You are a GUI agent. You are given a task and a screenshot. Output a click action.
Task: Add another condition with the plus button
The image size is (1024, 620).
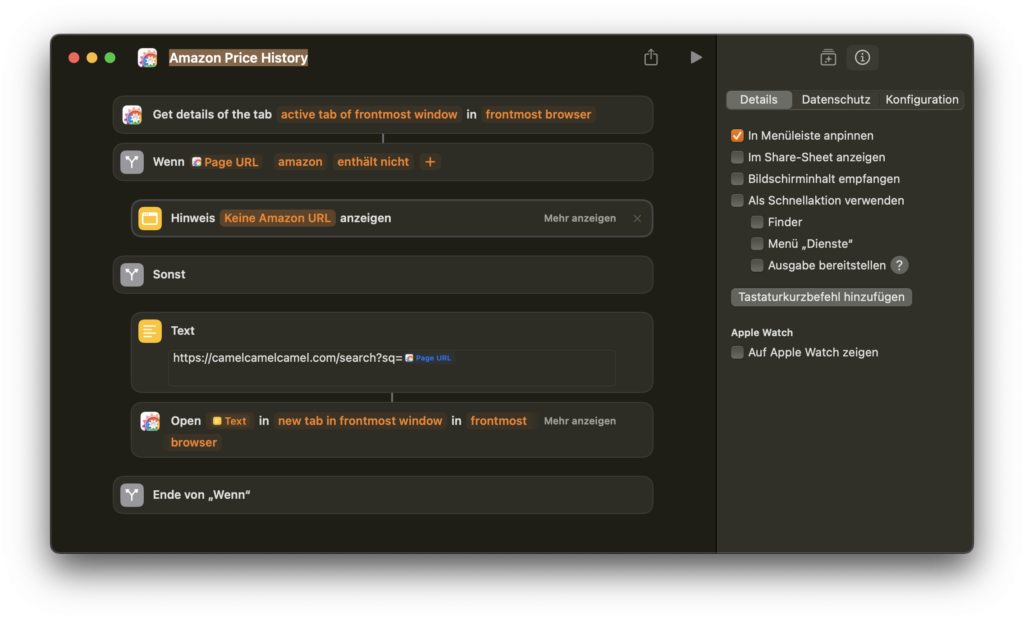tap(430, 162)
